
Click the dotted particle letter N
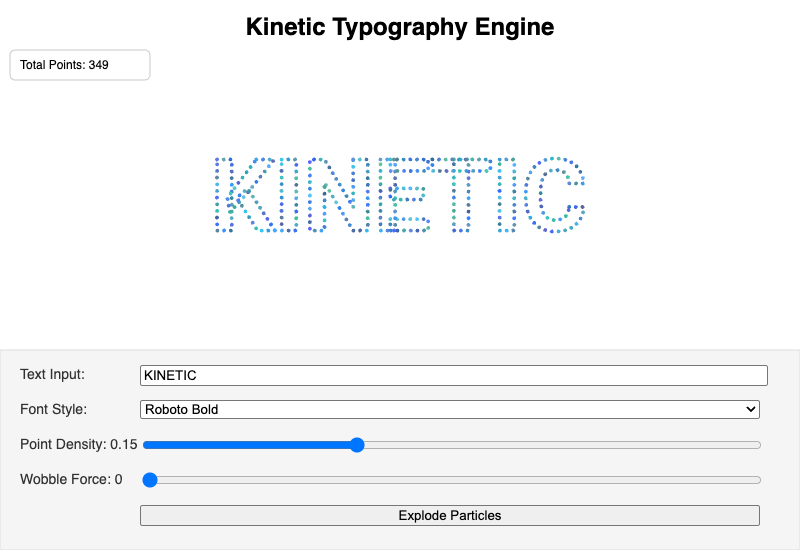(338, 195)
